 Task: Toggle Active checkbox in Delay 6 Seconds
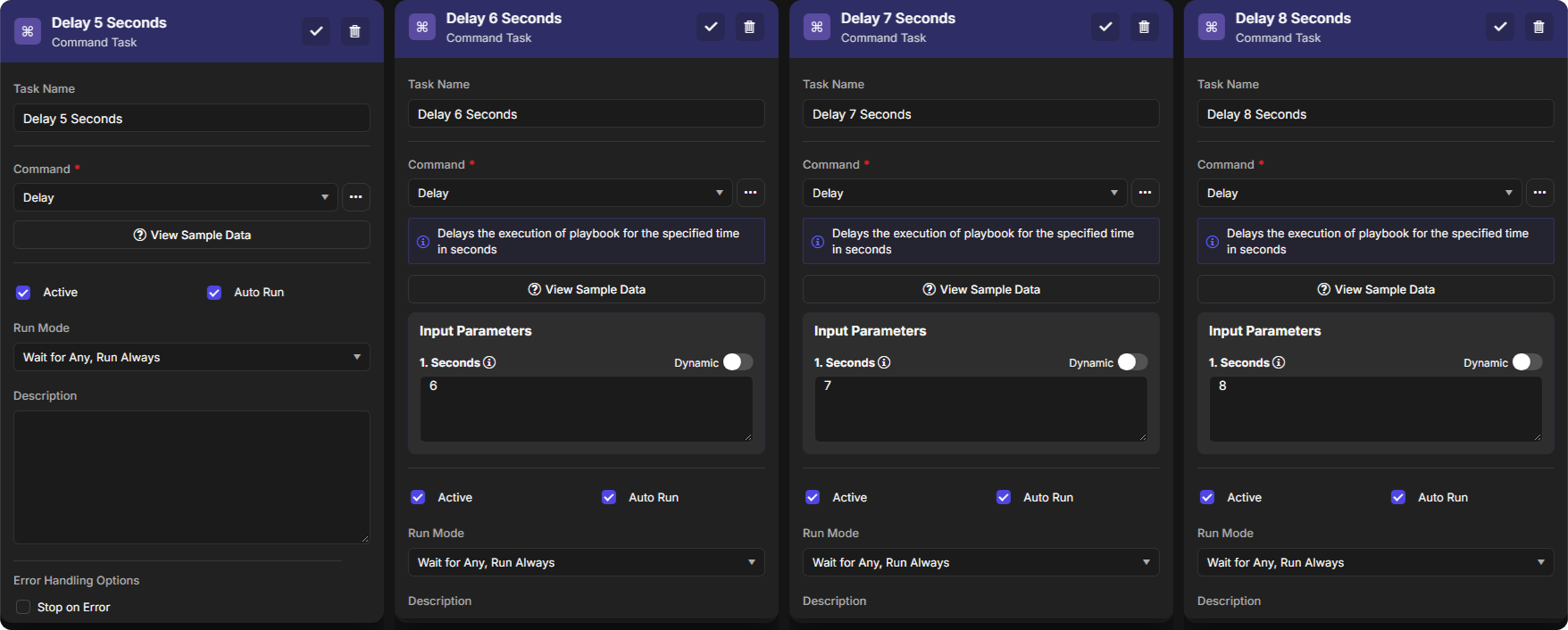tap(418, 497)
